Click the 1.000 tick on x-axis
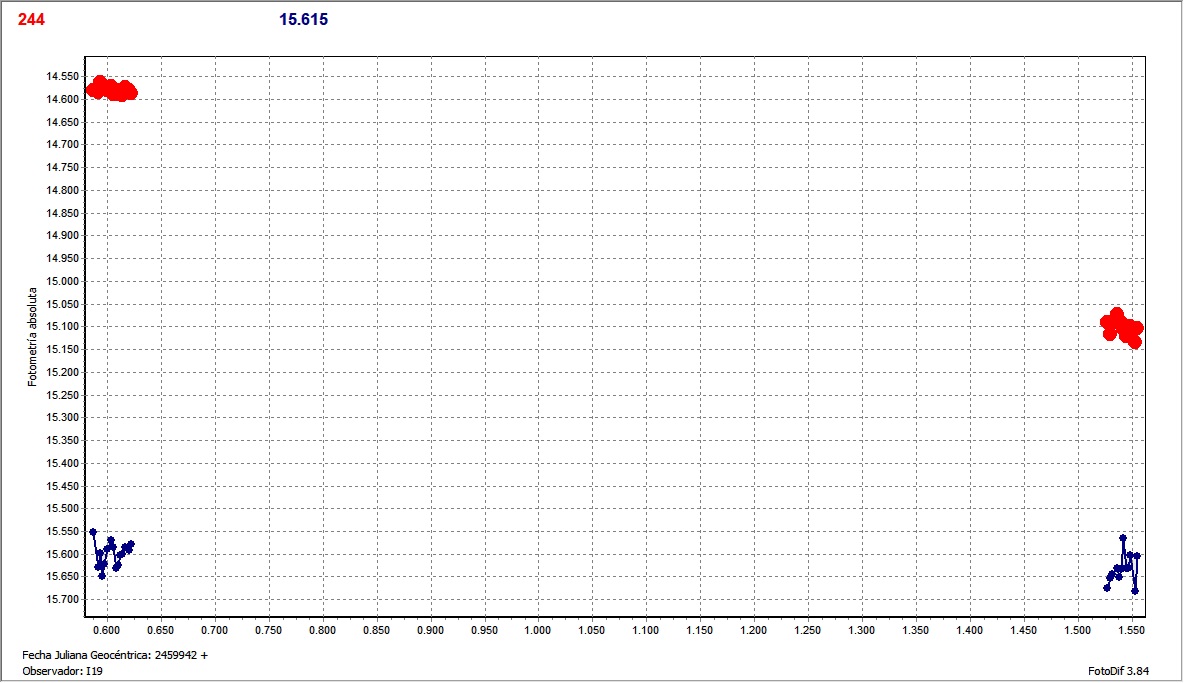 coord(538,631)
